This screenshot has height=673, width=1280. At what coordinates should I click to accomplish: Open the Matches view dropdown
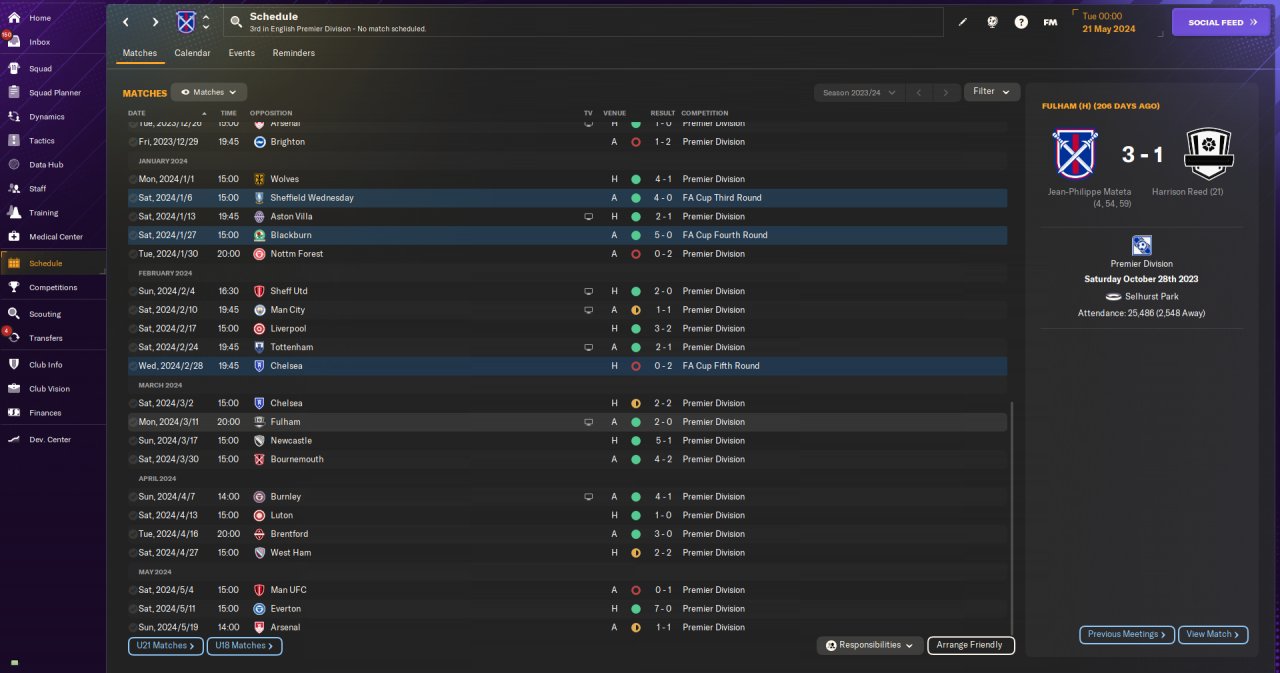(209, 92)
